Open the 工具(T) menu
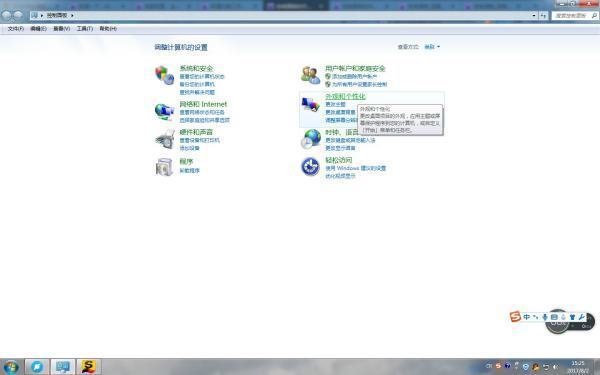 click(85, 29)
